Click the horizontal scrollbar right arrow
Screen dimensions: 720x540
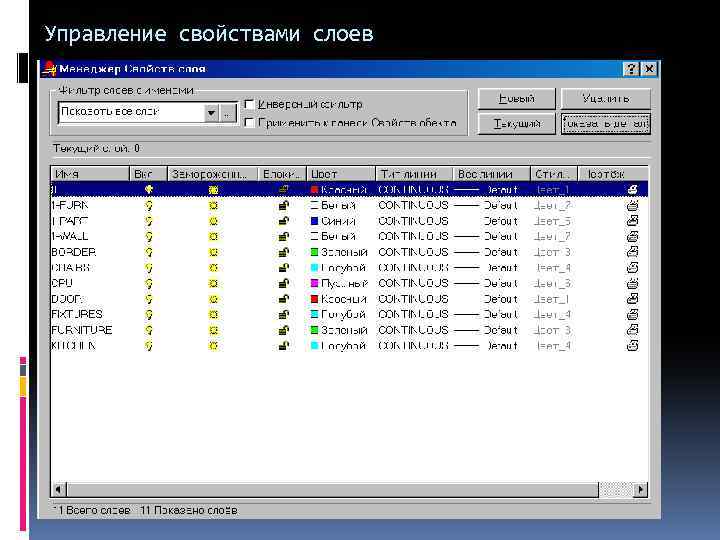[x=641, y=489]
